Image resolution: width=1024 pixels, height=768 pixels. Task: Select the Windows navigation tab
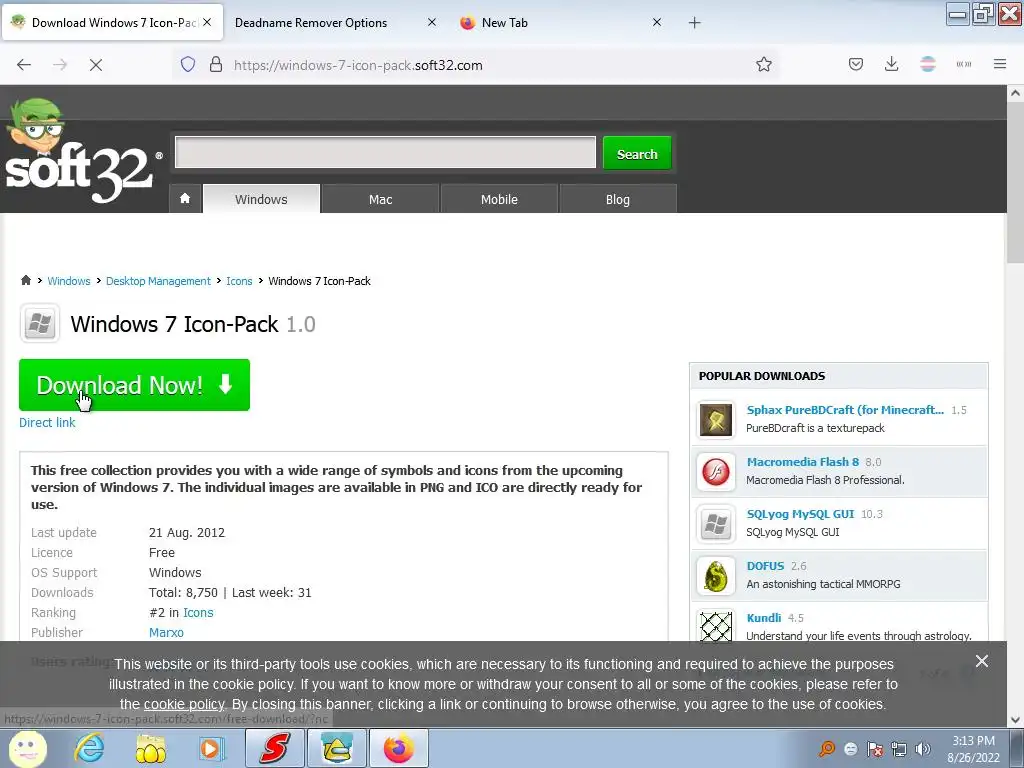coord(261,199)
